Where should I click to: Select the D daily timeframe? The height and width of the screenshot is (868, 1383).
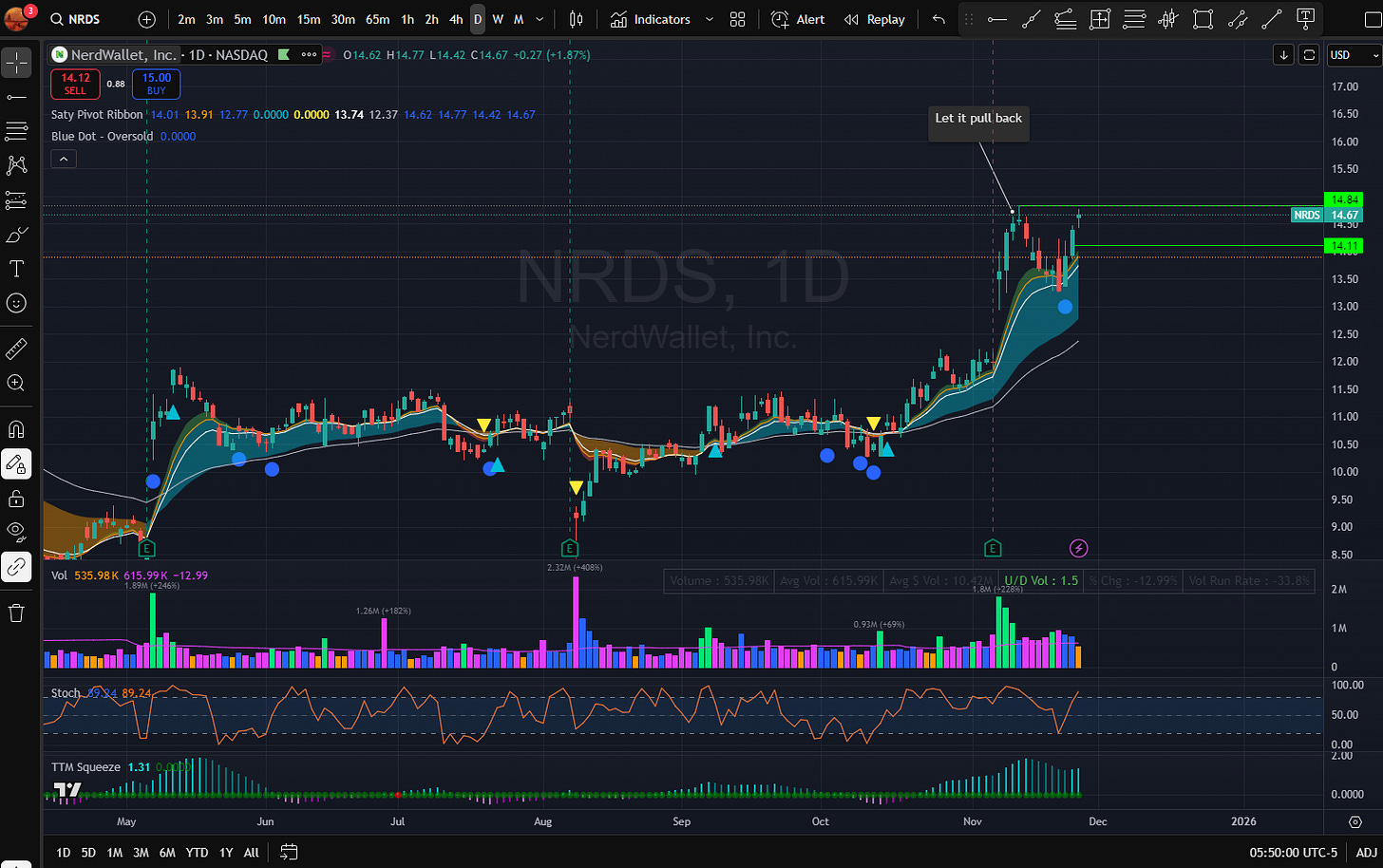(x=478, y=19)
